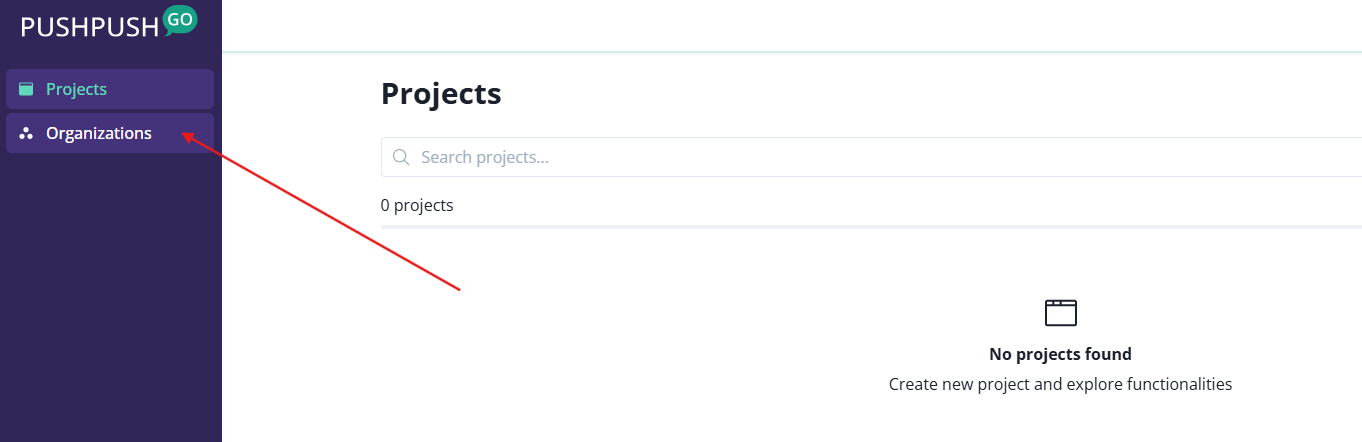
Task: Open the Projects sidebar menu label
Action: click(x=76, y=89)
